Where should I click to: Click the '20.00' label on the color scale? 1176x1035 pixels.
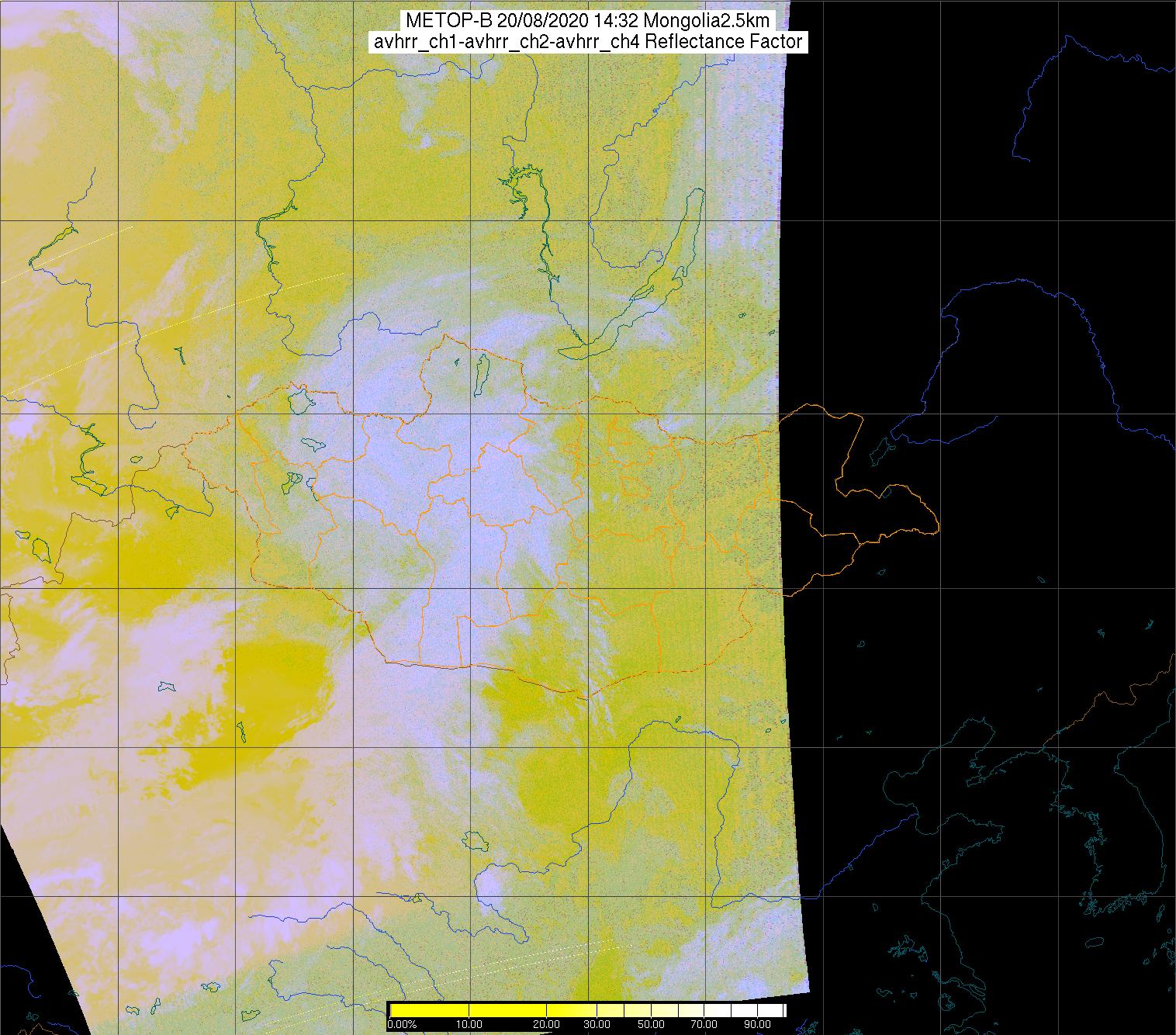click(x=546, y=1024)
